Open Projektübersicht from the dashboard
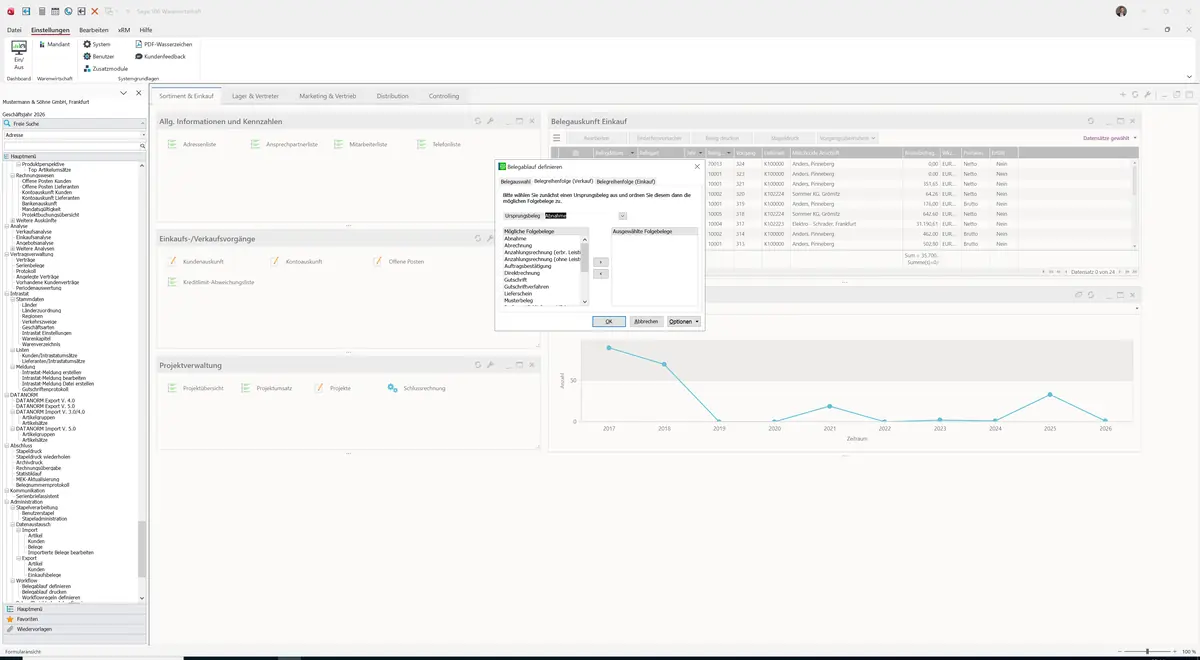Image resolution: width=1200 pixels, height=660 pixels. tap(196, 388)
